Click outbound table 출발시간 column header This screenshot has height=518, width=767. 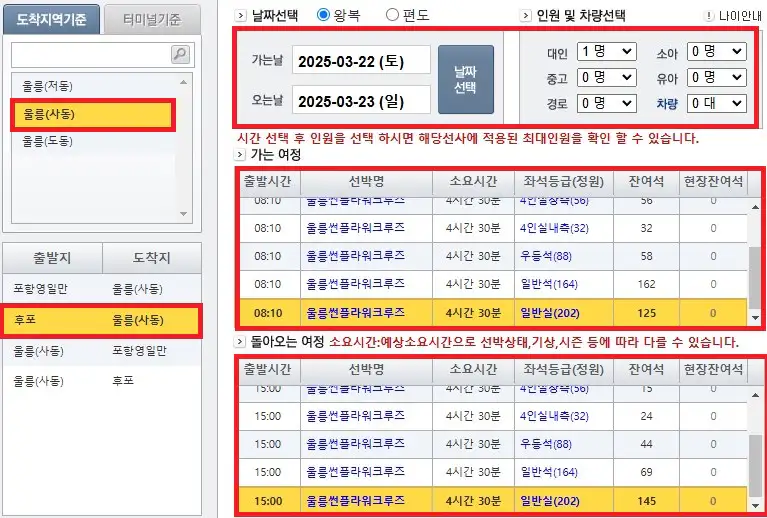[268, 182]
